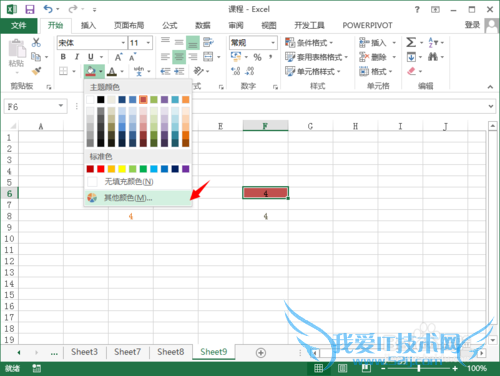This screenshot has height=376, width=500.
Task: Collapse the ribbon with the arrow
Action: [490, 87]
